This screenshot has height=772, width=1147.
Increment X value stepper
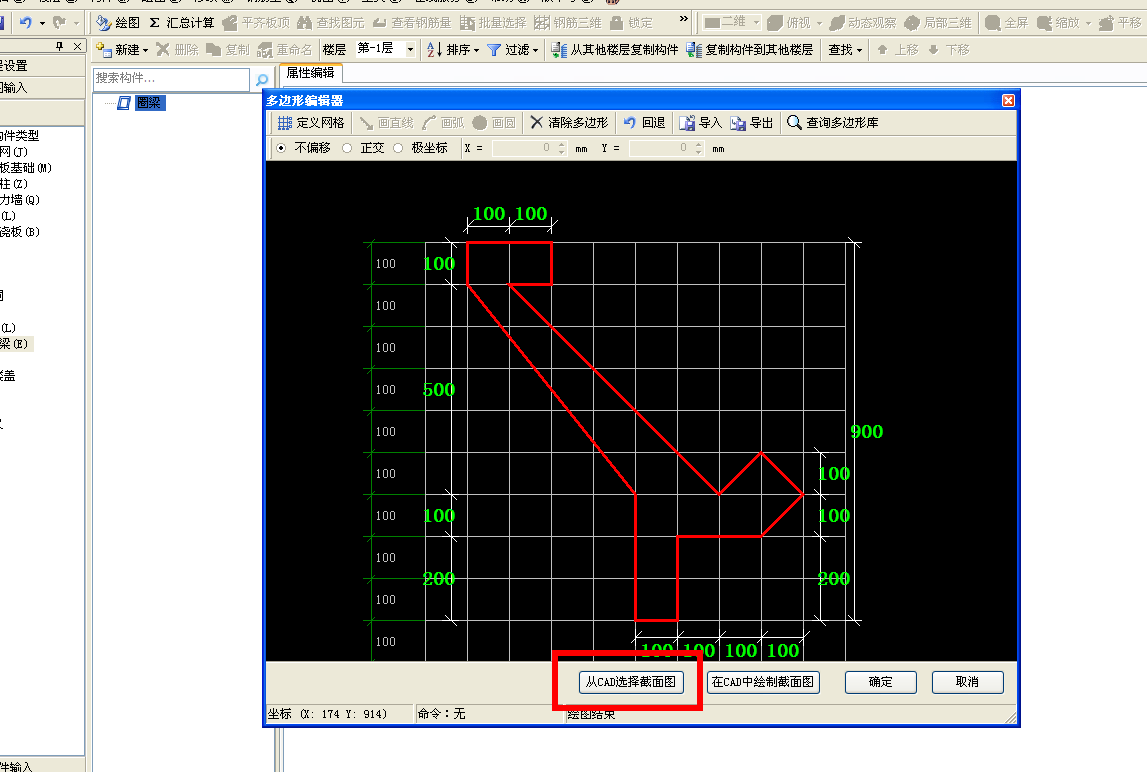coord(562,144)
